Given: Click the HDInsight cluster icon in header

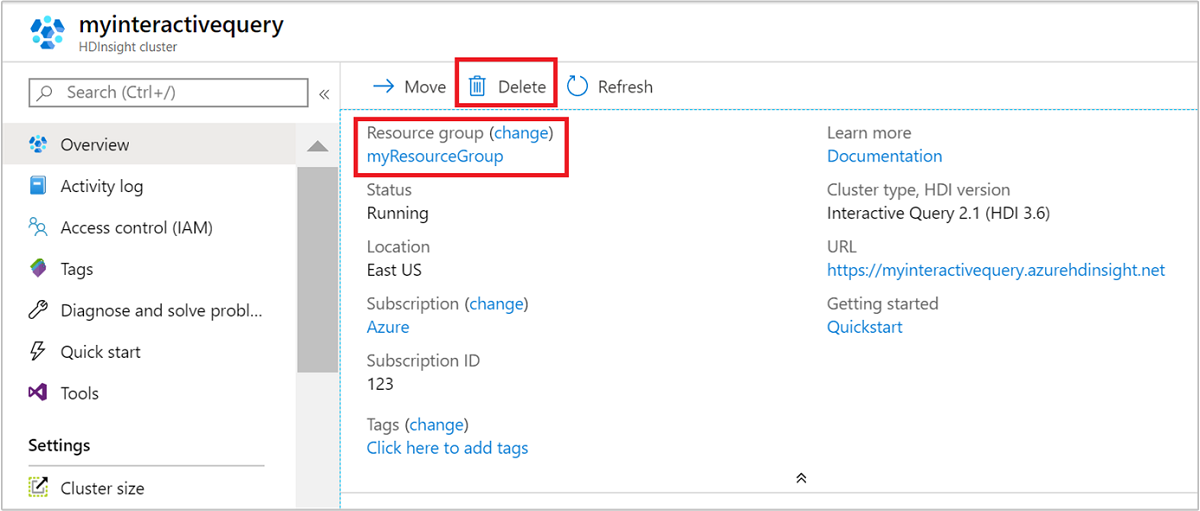Looking at the screenshot, I should pos(46,32).
